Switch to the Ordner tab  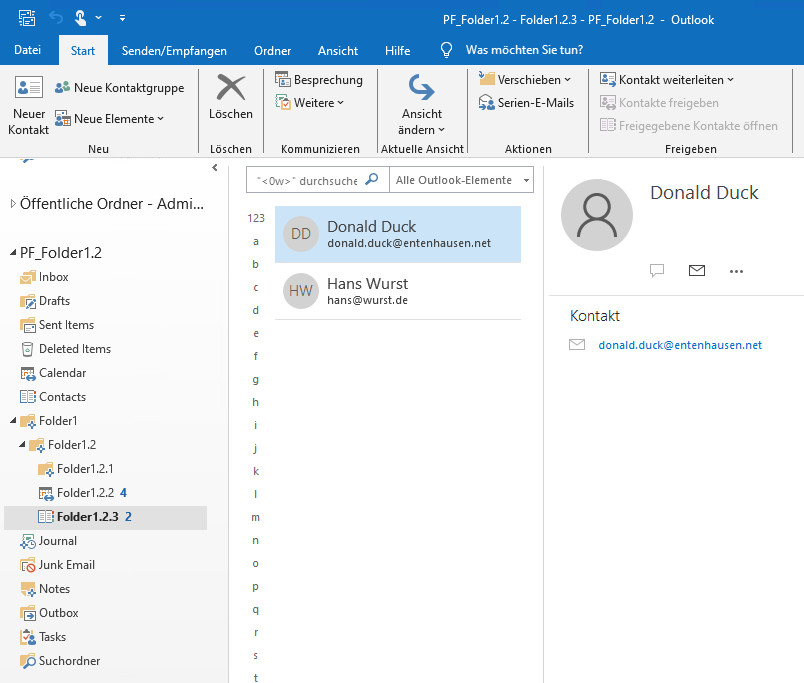[x=272, y=50]
